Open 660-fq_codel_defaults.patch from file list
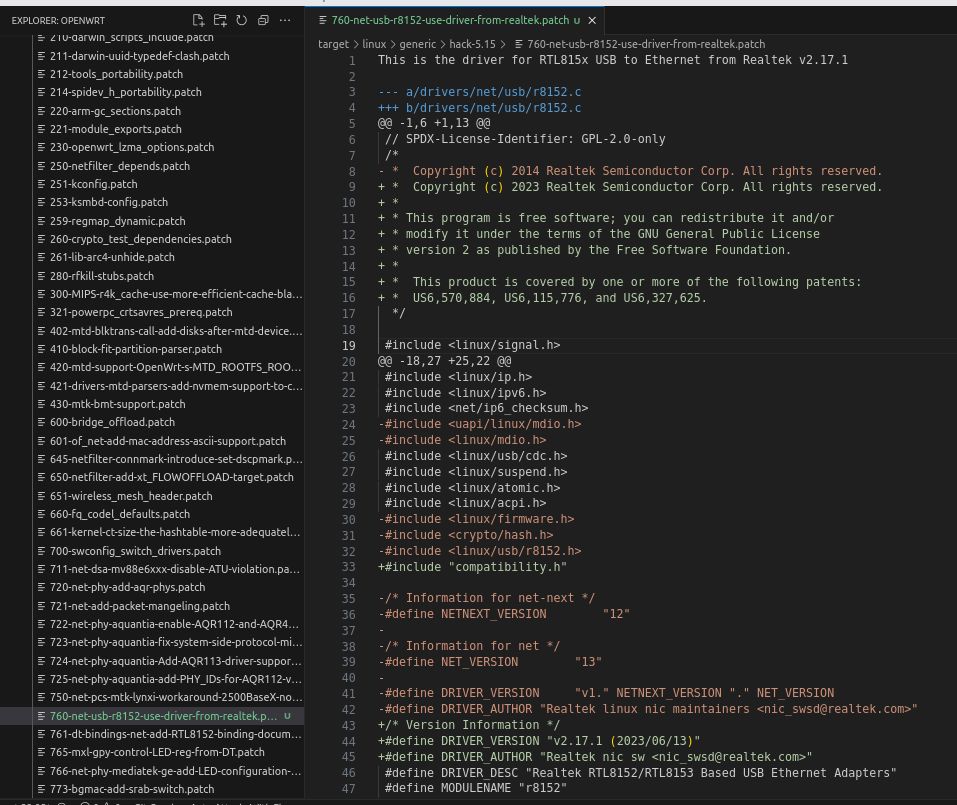Screen dimensions: 957x805 coord(119,514)
